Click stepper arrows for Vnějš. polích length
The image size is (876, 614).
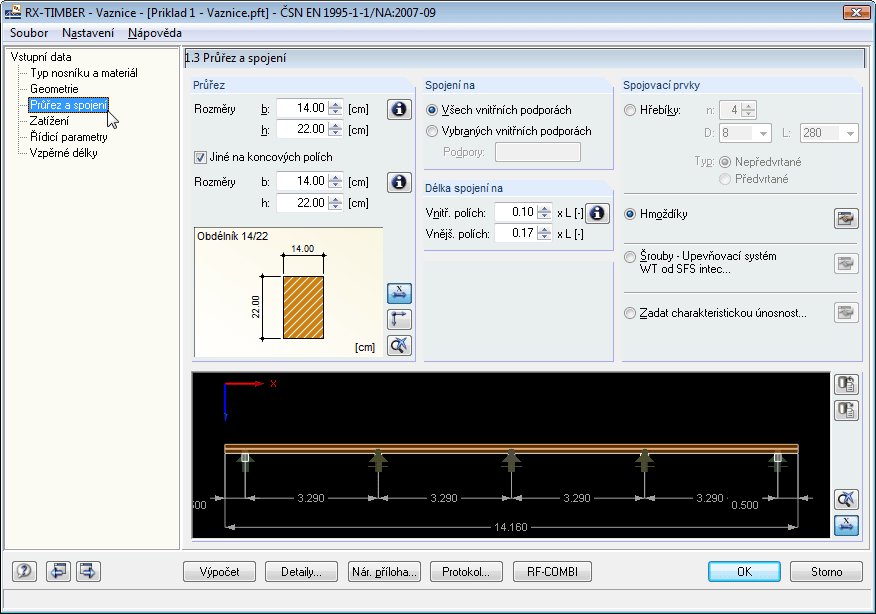pyautogui.click(x=544, y=233)
